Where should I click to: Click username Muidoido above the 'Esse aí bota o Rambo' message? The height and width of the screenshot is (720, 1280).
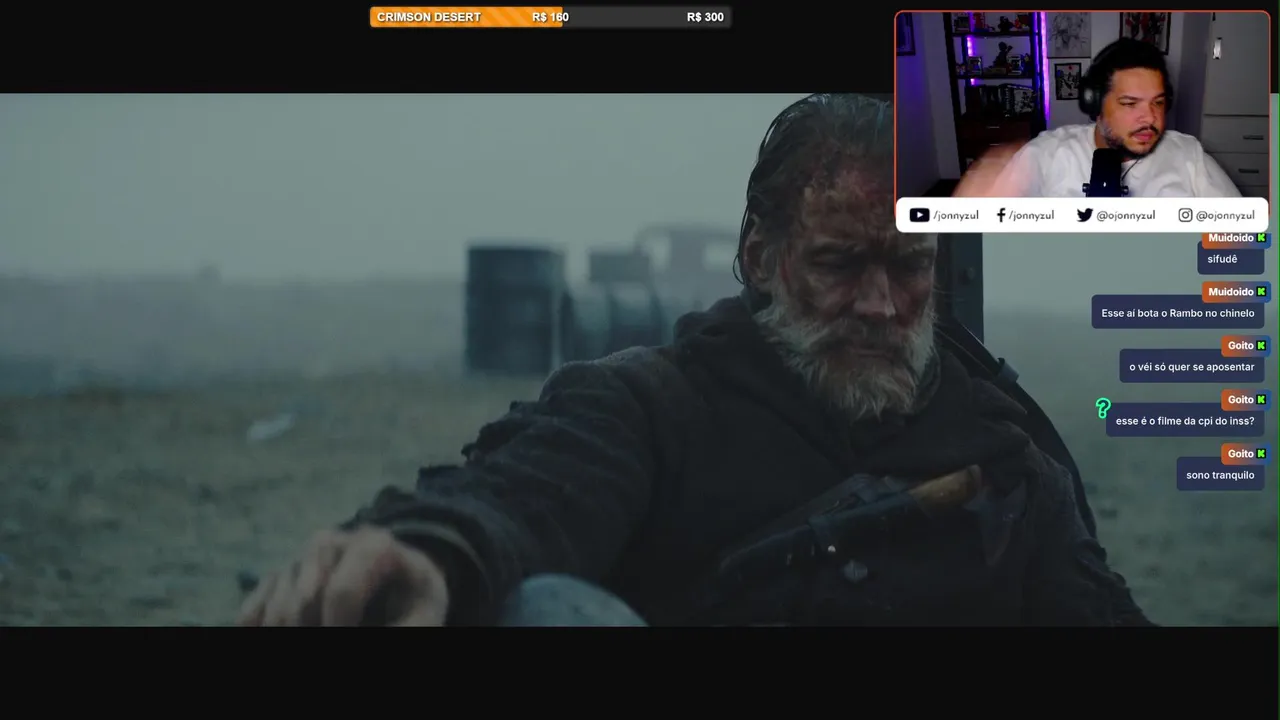click(1230, 292)
